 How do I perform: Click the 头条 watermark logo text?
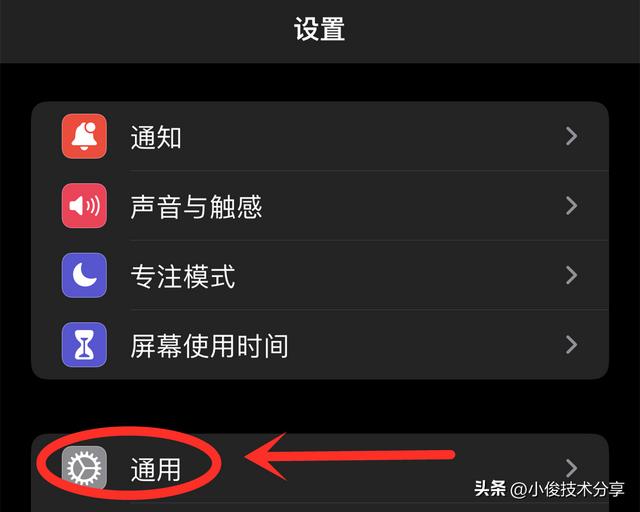point(490,488)
